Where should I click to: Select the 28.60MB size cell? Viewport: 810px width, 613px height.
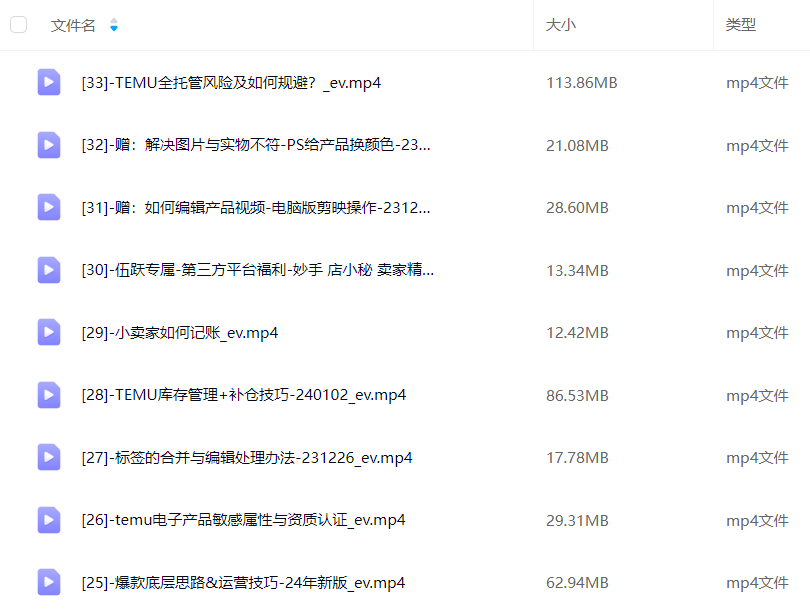click(577, 208)
